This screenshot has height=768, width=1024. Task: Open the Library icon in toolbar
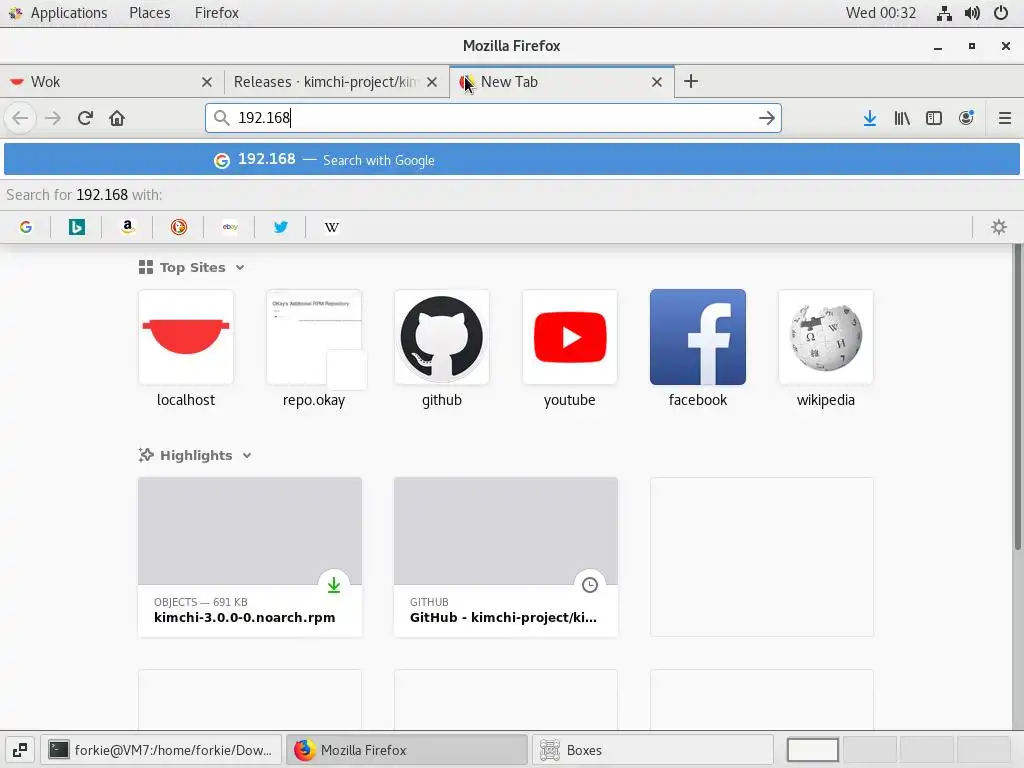click(x=902, y=118)
